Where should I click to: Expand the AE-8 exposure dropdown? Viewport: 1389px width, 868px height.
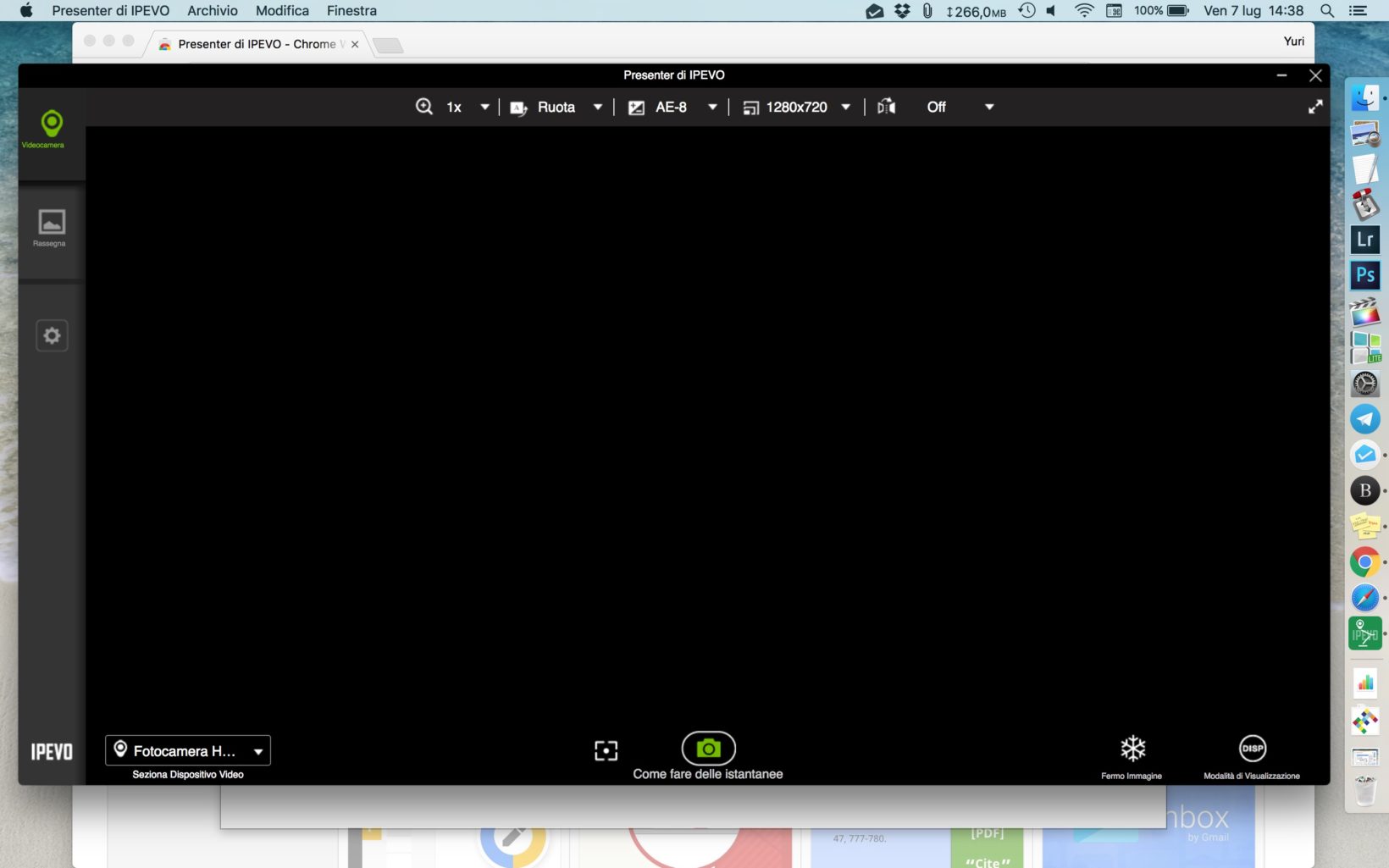[712, 108]
